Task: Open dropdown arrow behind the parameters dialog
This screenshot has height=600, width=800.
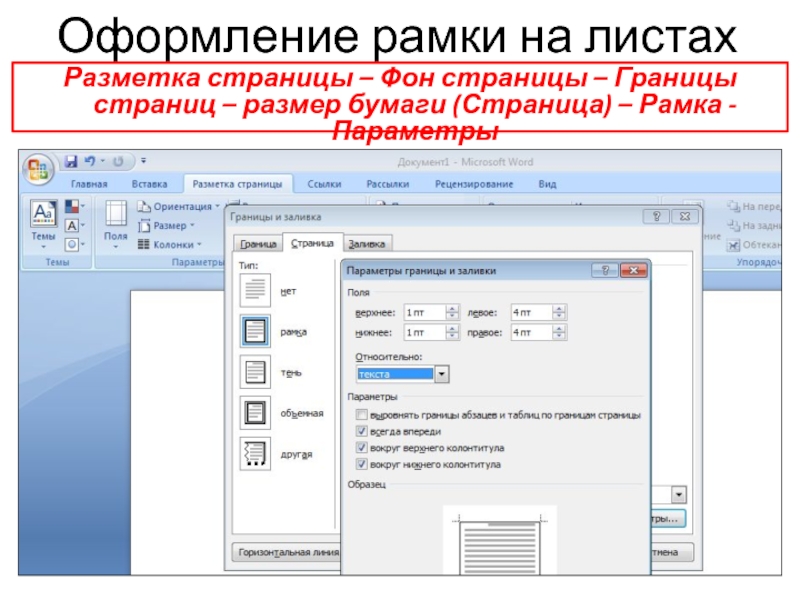Action: coord(679,494)
